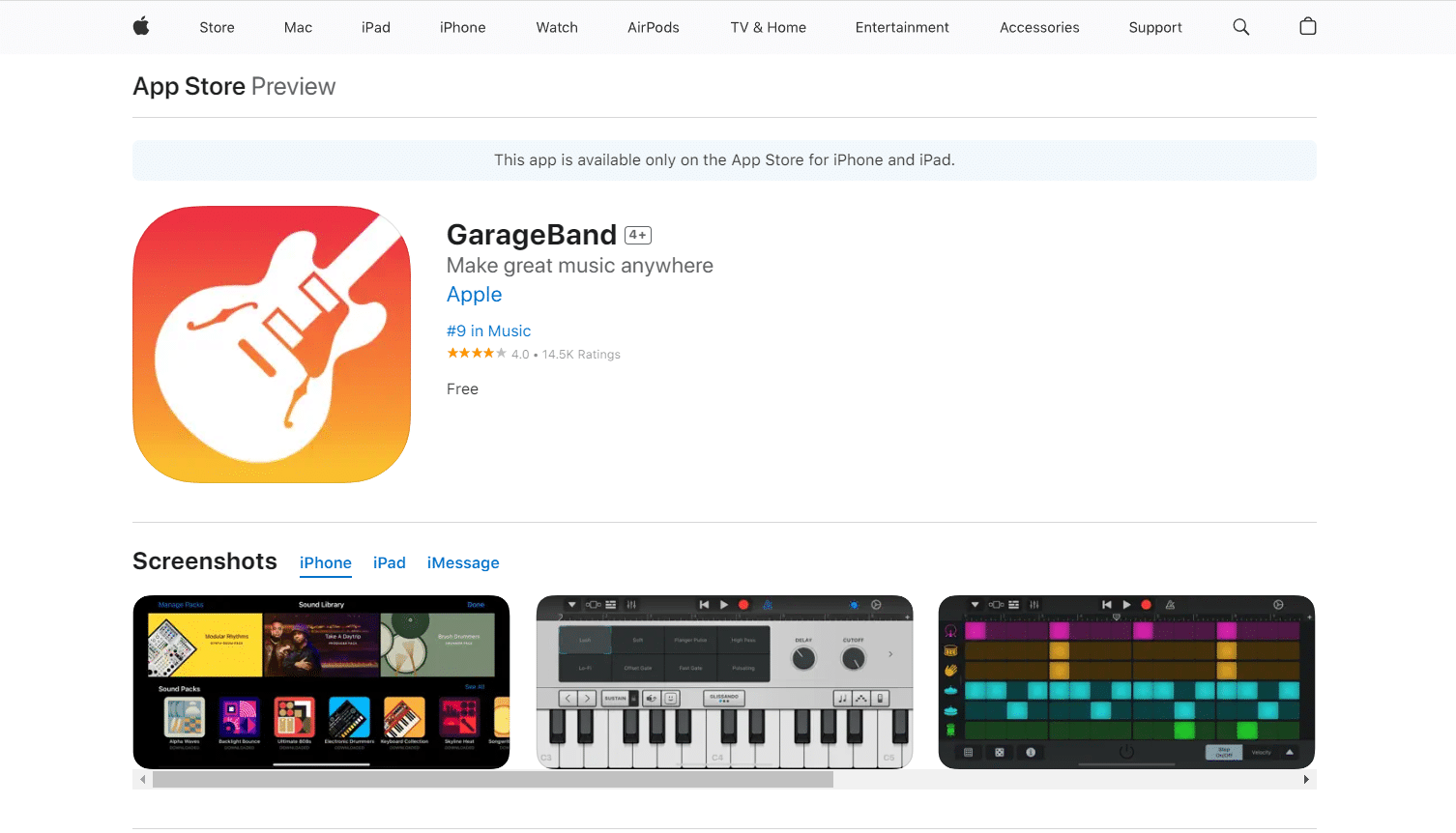Open the TV & Home menu
Screen dimensions: 1456x833
click(x=769, y=27)
